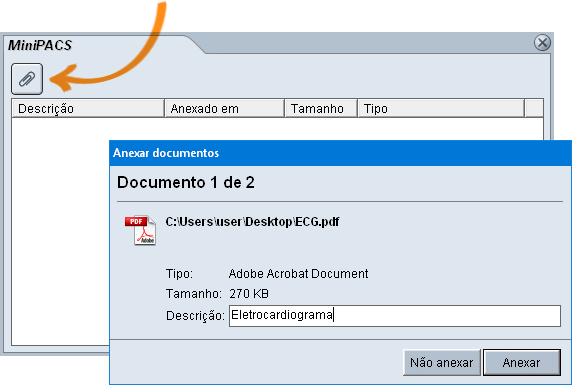Click the Documento 1 de 2 heading

tap(186, 182)
